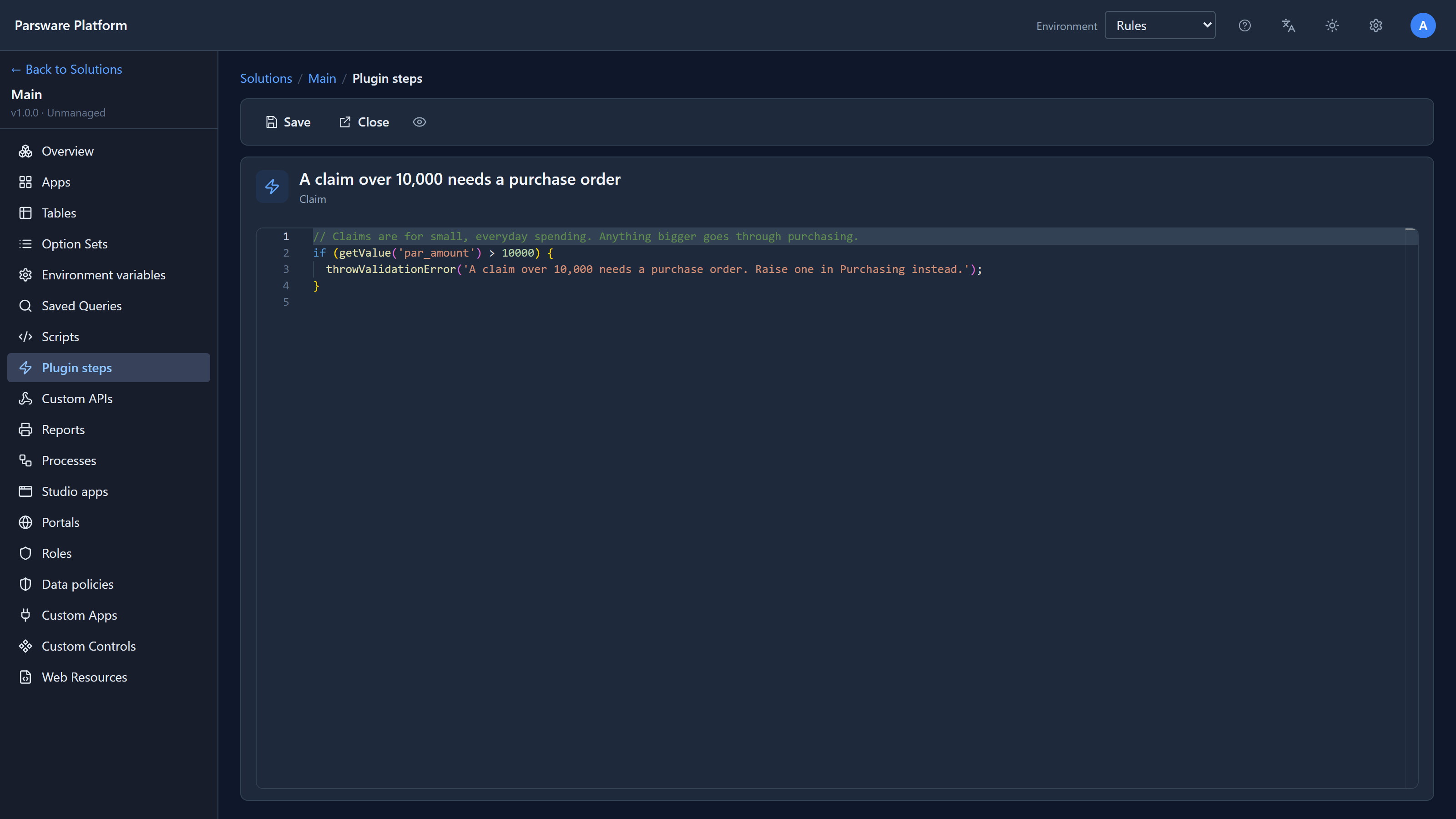The height and width of the screenshot is (819, 1456).
Task: Click line number 3 in code editor
Action: tap(286, 269)
